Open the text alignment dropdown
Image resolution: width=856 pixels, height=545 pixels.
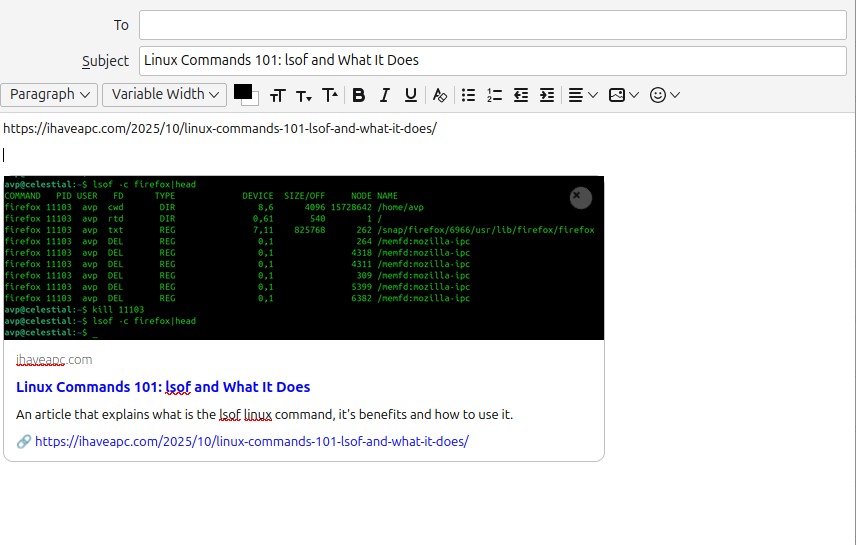[582, 95]
